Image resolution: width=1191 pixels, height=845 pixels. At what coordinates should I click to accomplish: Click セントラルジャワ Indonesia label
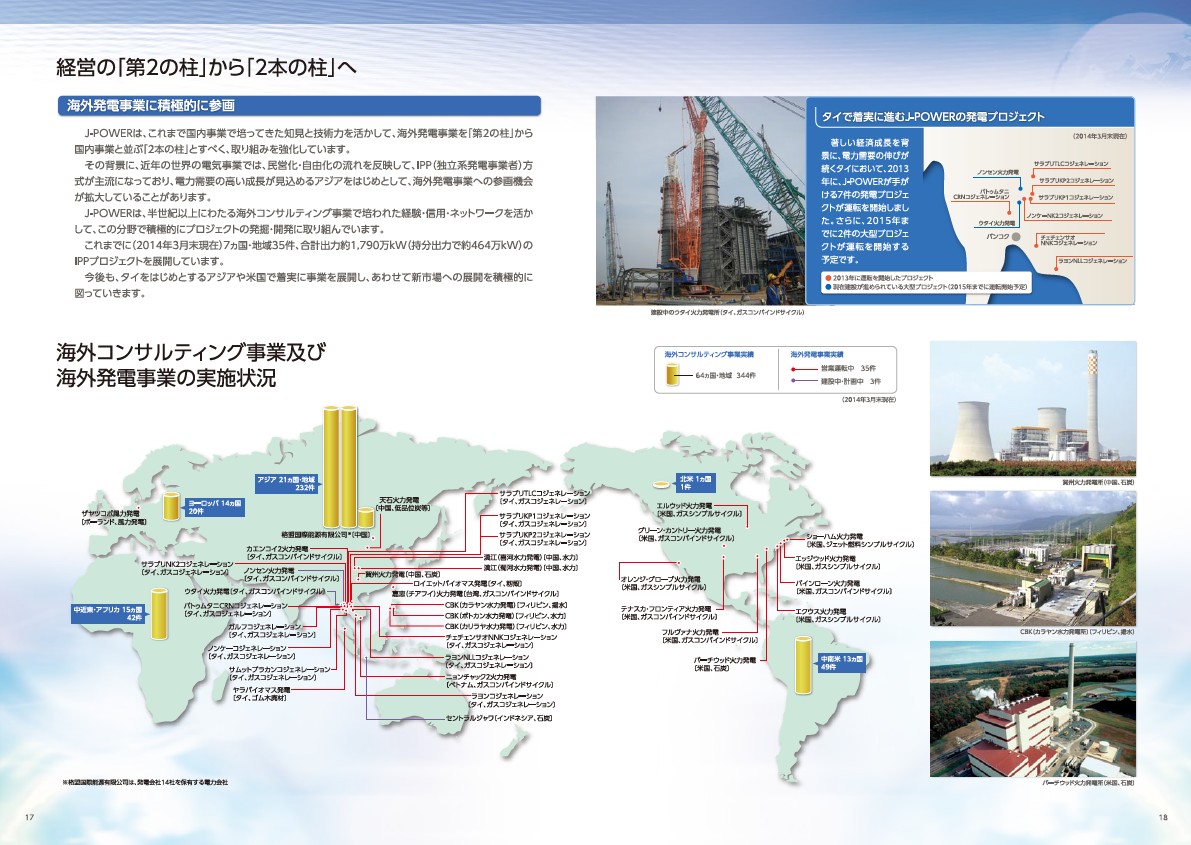tap(498, 718)
